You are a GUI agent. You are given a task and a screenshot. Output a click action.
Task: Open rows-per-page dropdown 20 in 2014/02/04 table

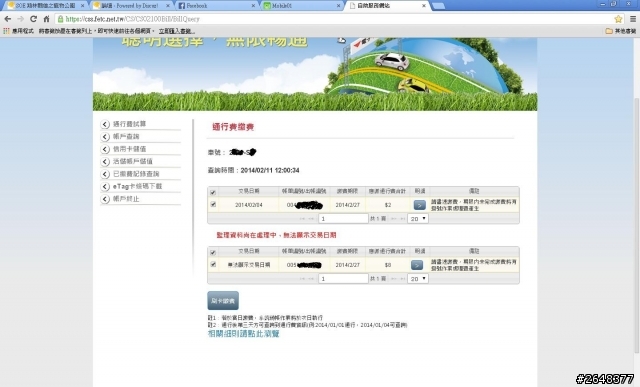coord(418,219)
